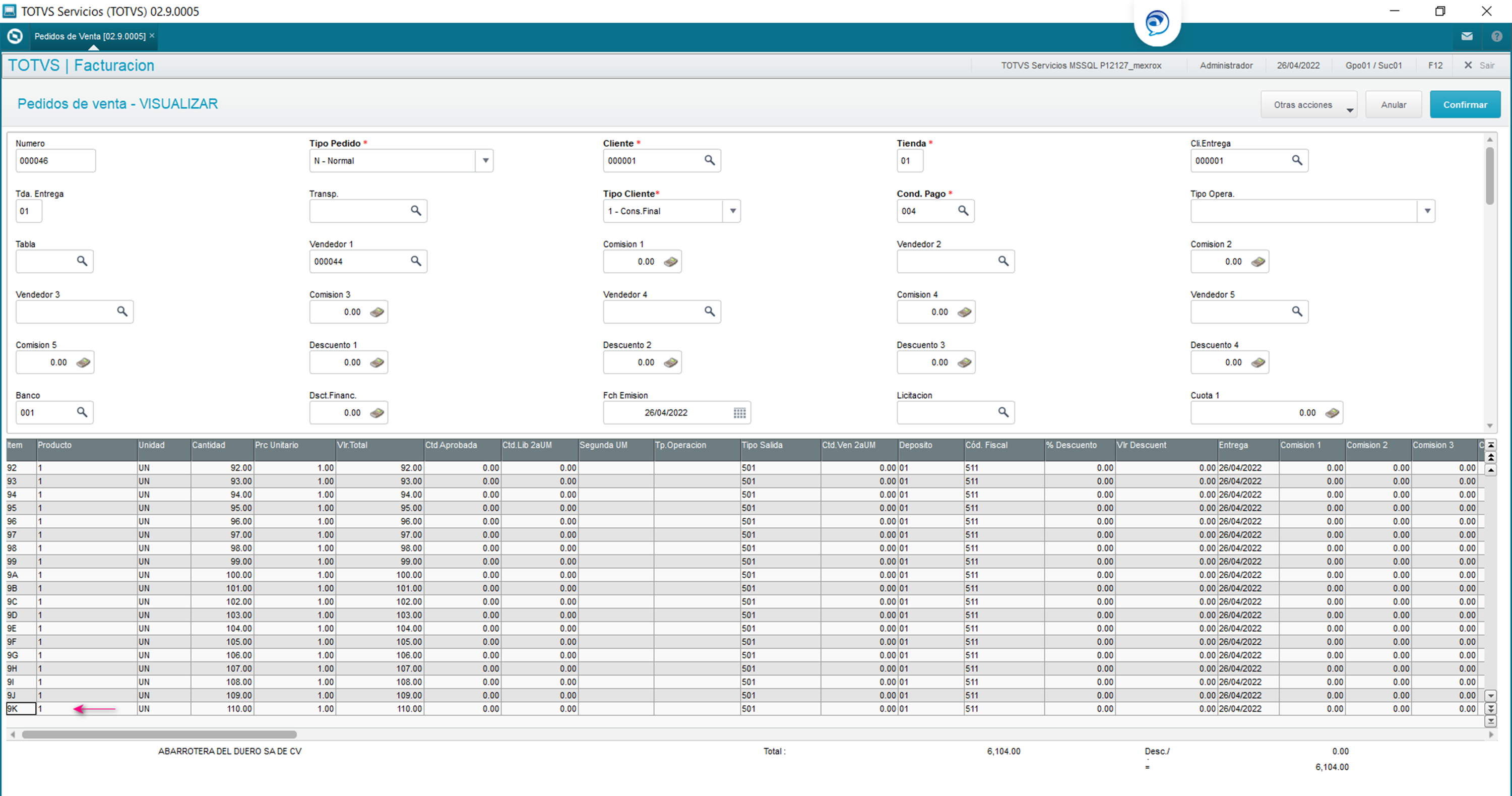
Task: Expand the Tipo Pedido dropdown
Action: pyautogui.click(x=485, y=160)
